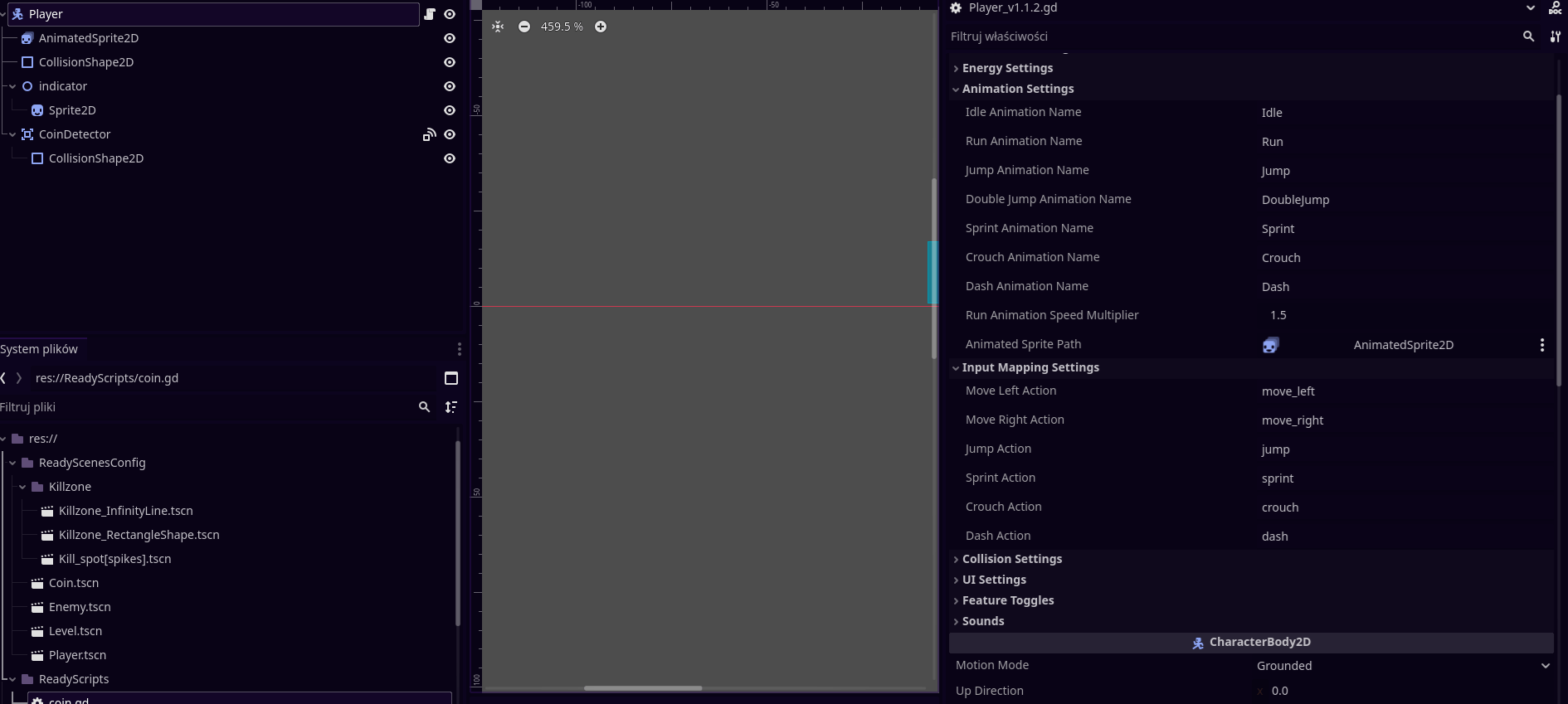Click the AnimatedSprite2D icon in Animated Sprite Path
1568x704 pixels.
1270,345
